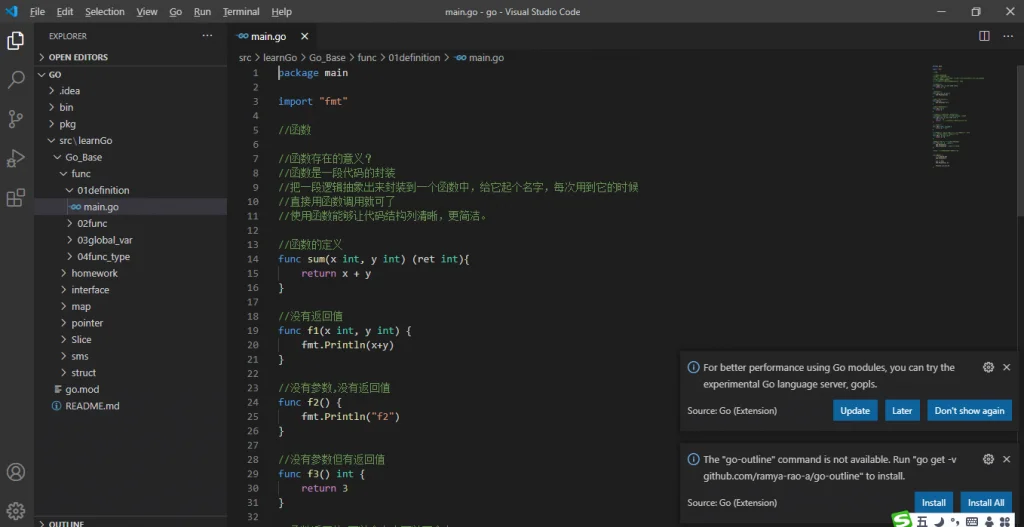The image size is (1024, 527).
Task: Collapse the Go_Base folder
Action: coord(131,157)
